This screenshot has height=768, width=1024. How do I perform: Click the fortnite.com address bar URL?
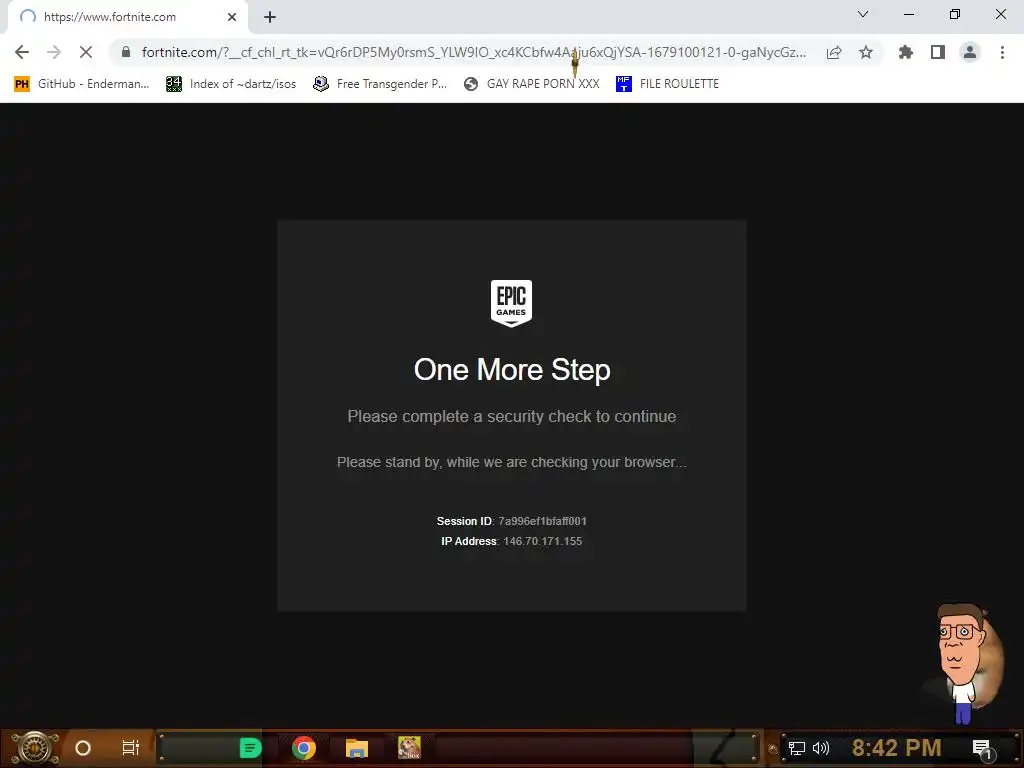point(473,52)
